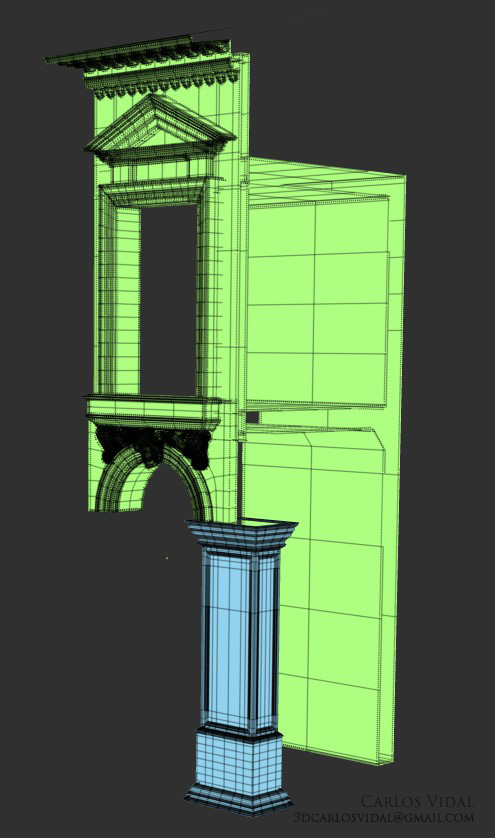This screenshot has height=838, width=495.
Task: Select the blue pillar shaft mesh
Action: 241,639
